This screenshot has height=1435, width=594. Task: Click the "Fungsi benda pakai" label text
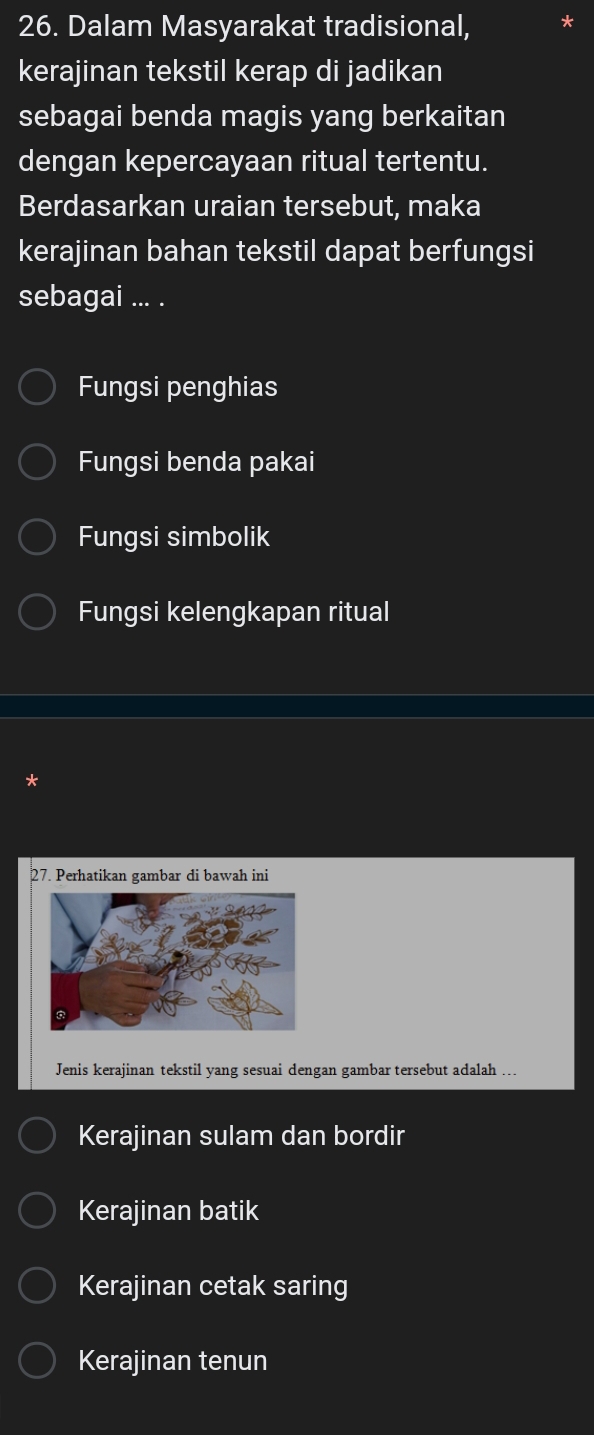coord(197,463)
